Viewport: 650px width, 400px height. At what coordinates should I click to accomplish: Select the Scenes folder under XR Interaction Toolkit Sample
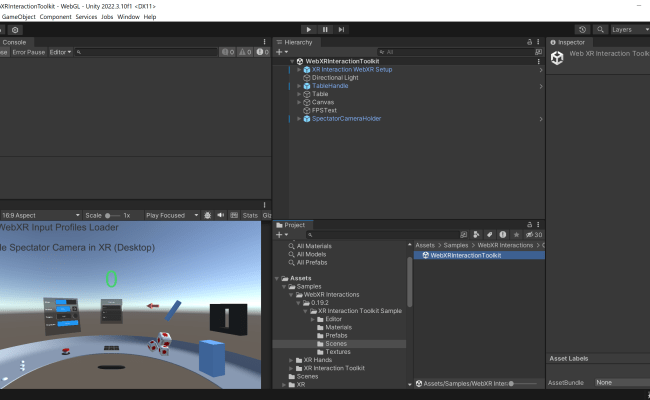point(336,344)
